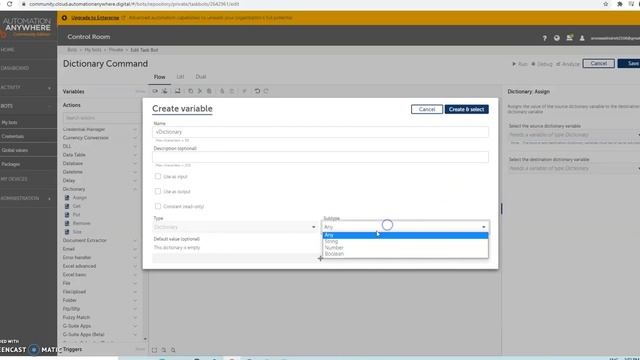Bookmark the page with the star icon
640x360 pixels.
(606, 4)
